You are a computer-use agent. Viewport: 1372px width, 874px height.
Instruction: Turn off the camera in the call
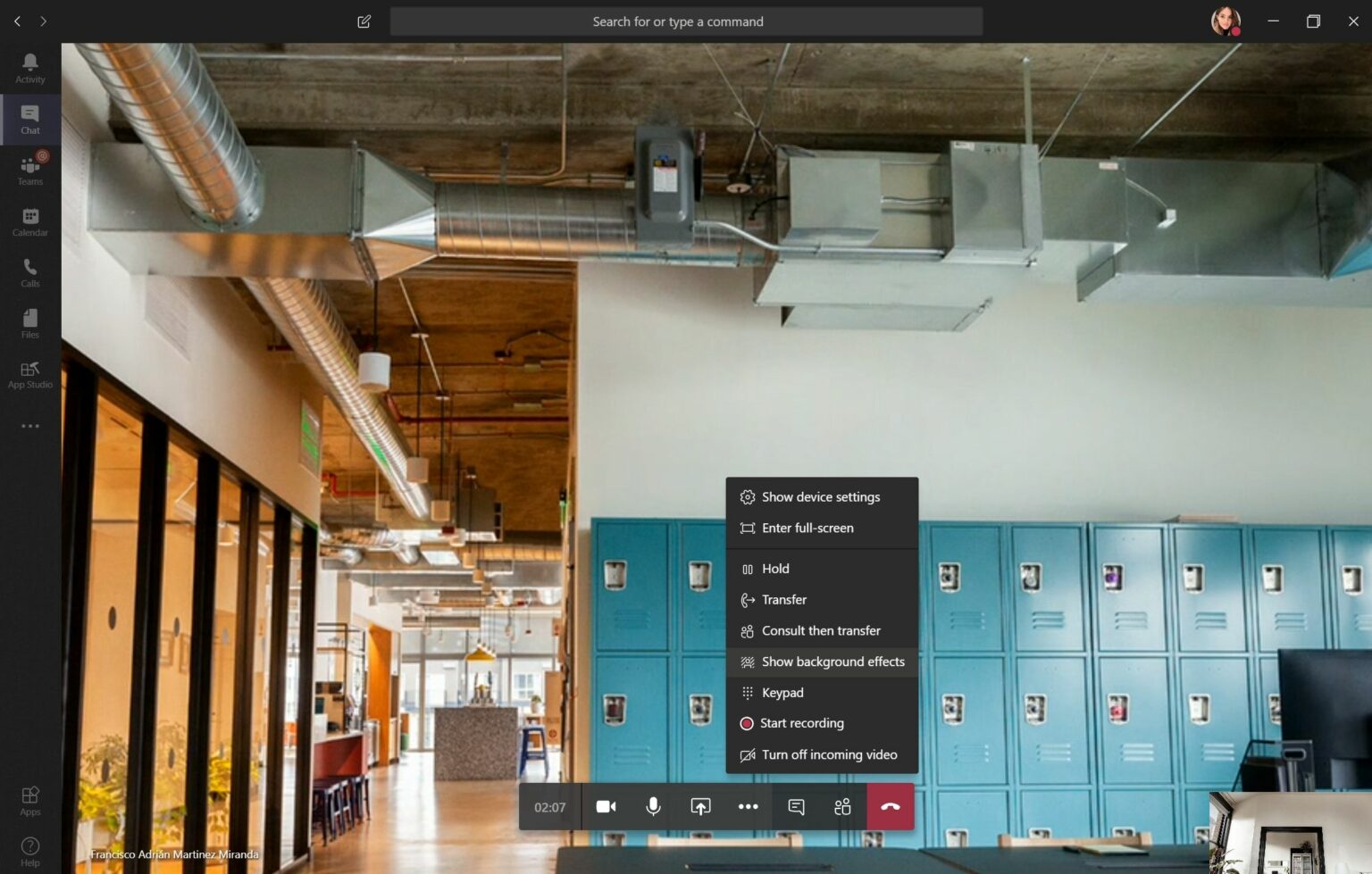[606, 806]
